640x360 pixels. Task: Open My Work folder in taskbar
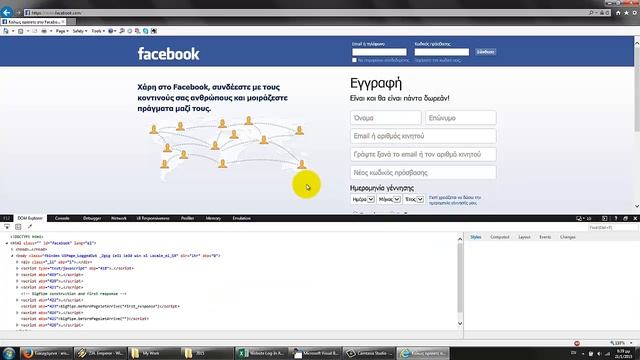[154, 353]
